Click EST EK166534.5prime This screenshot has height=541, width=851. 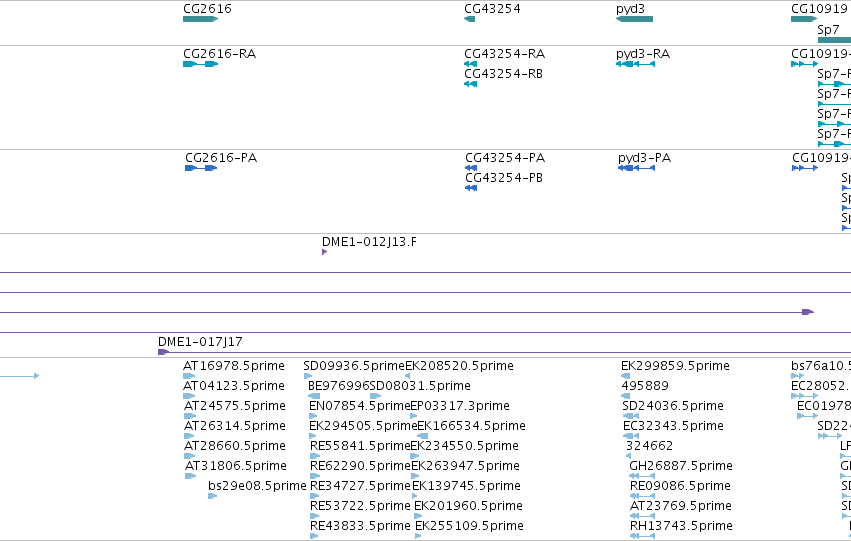tap(471, 426)
